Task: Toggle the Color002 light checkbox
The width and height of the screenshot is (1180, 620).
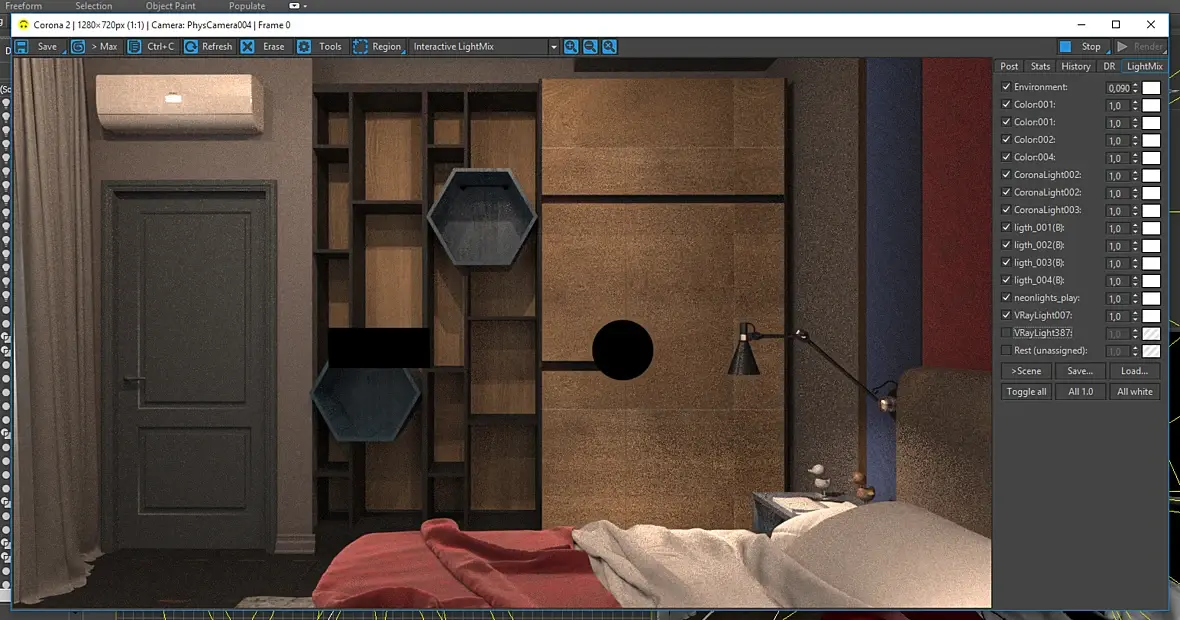Action: click(x=1006, y=139)
